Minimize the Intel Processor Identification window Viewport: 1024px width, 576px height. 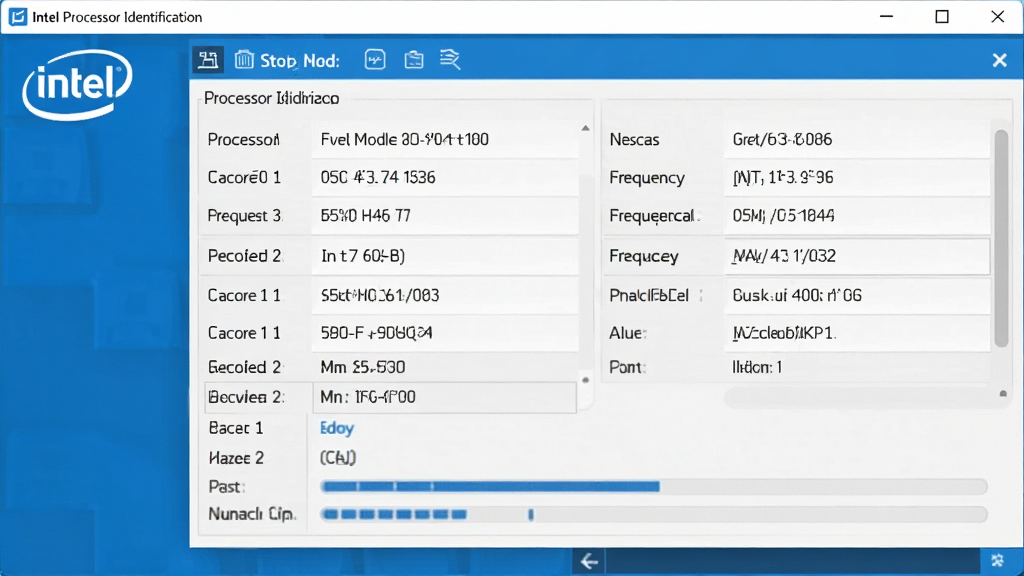(886, 17)
